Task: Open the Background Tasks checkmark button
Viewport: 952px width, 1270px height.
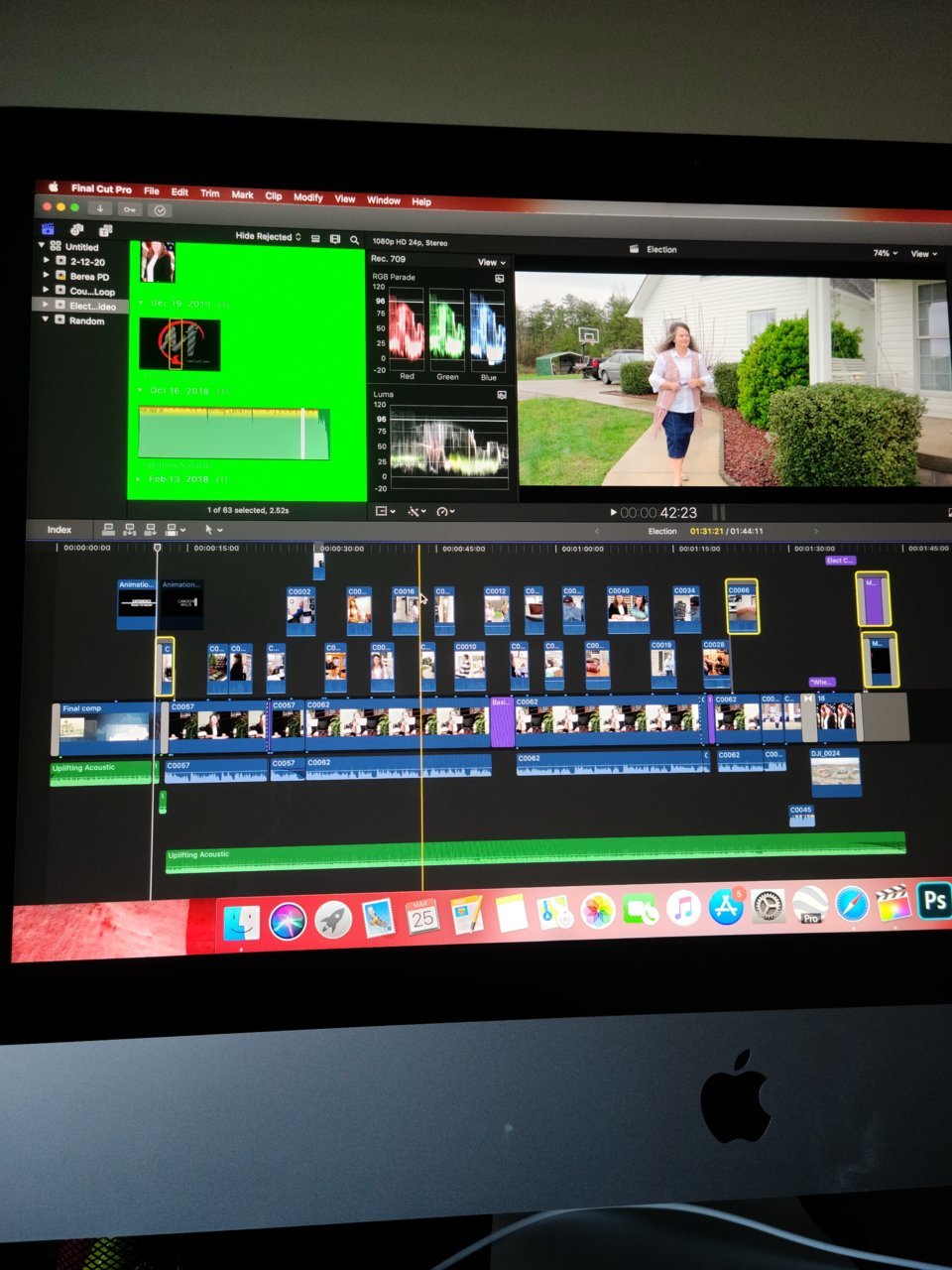Action: 160,210
